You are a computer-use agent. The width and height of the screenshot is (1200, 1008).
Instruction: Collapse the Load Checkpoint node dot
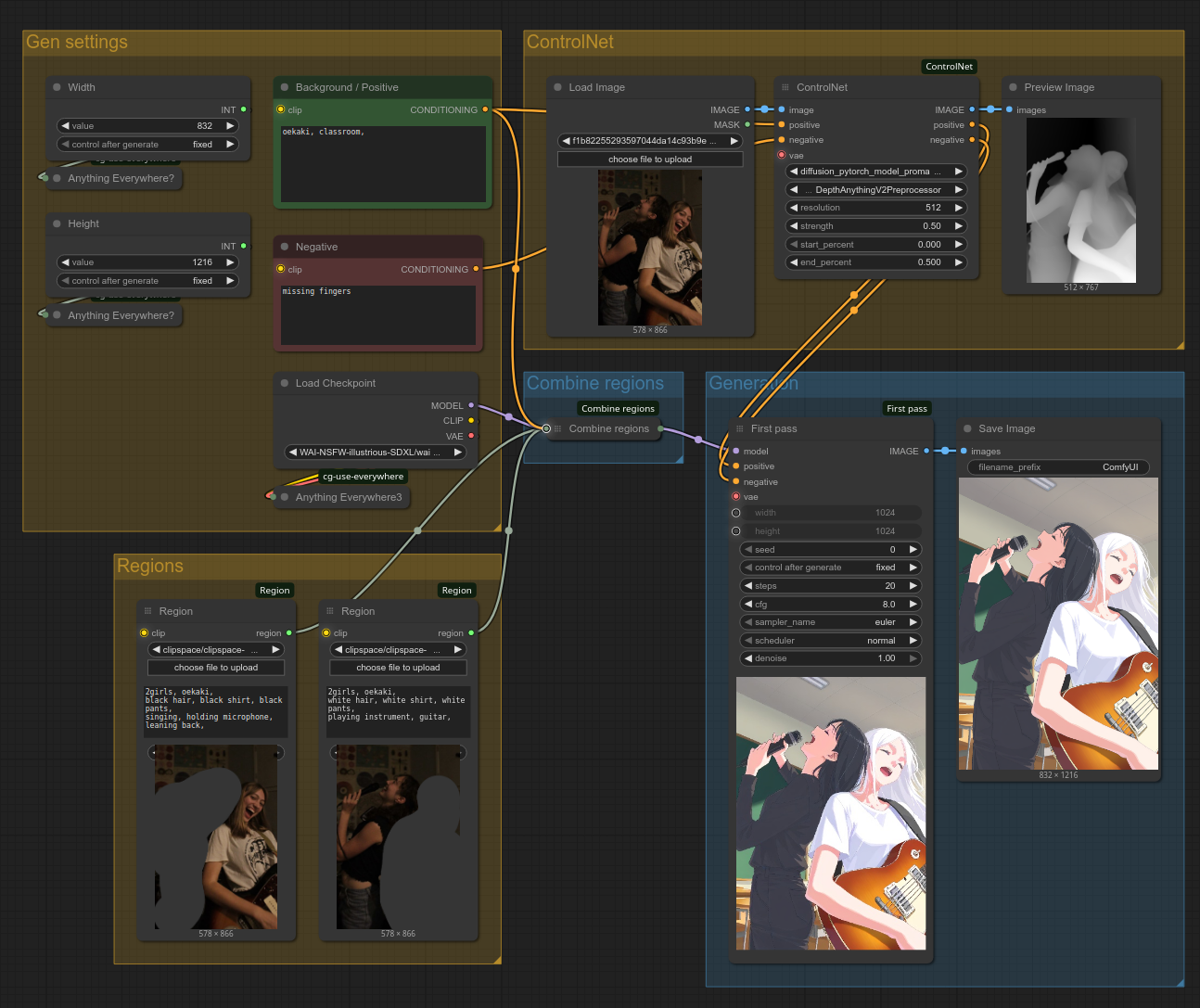click(x=285, y=383)
